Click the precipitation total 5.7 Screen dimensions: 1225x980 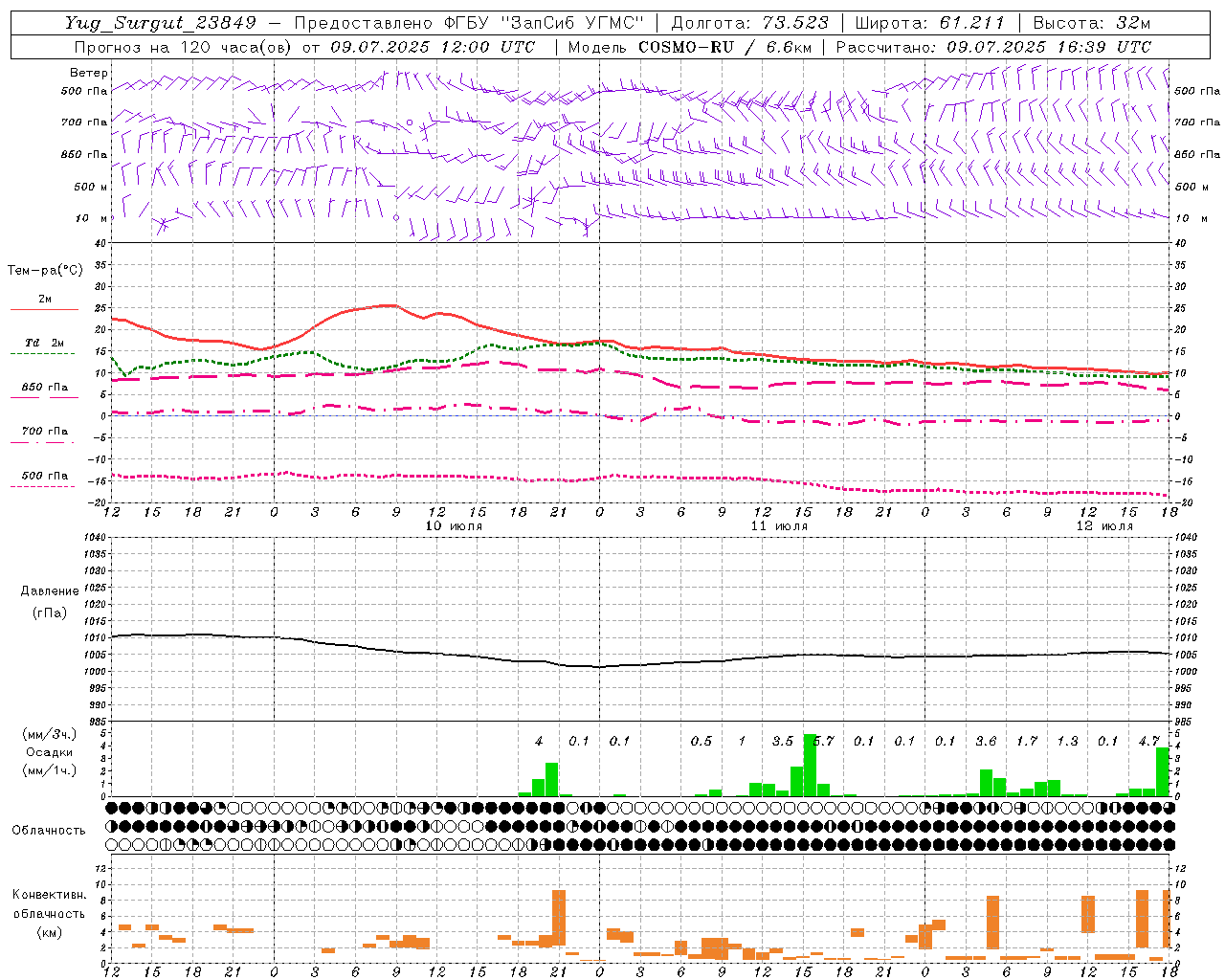click(823, 741)
